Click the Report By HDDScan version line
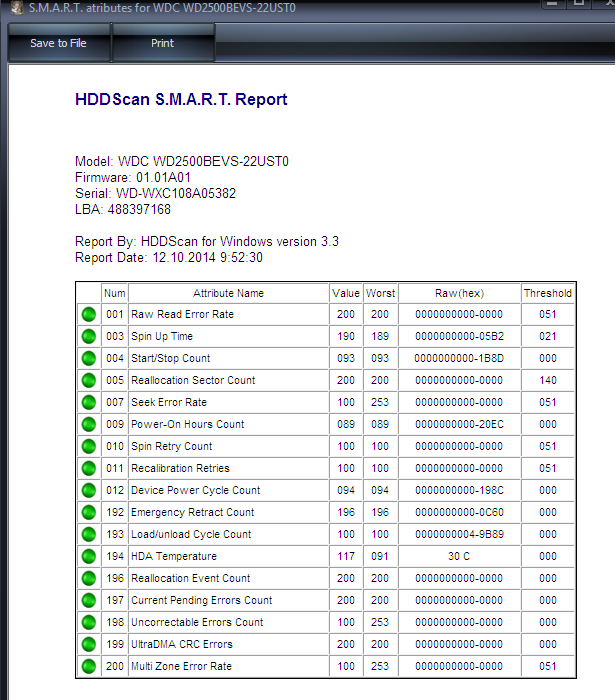Viewport: 615px width, 700px height. [207, 242]
